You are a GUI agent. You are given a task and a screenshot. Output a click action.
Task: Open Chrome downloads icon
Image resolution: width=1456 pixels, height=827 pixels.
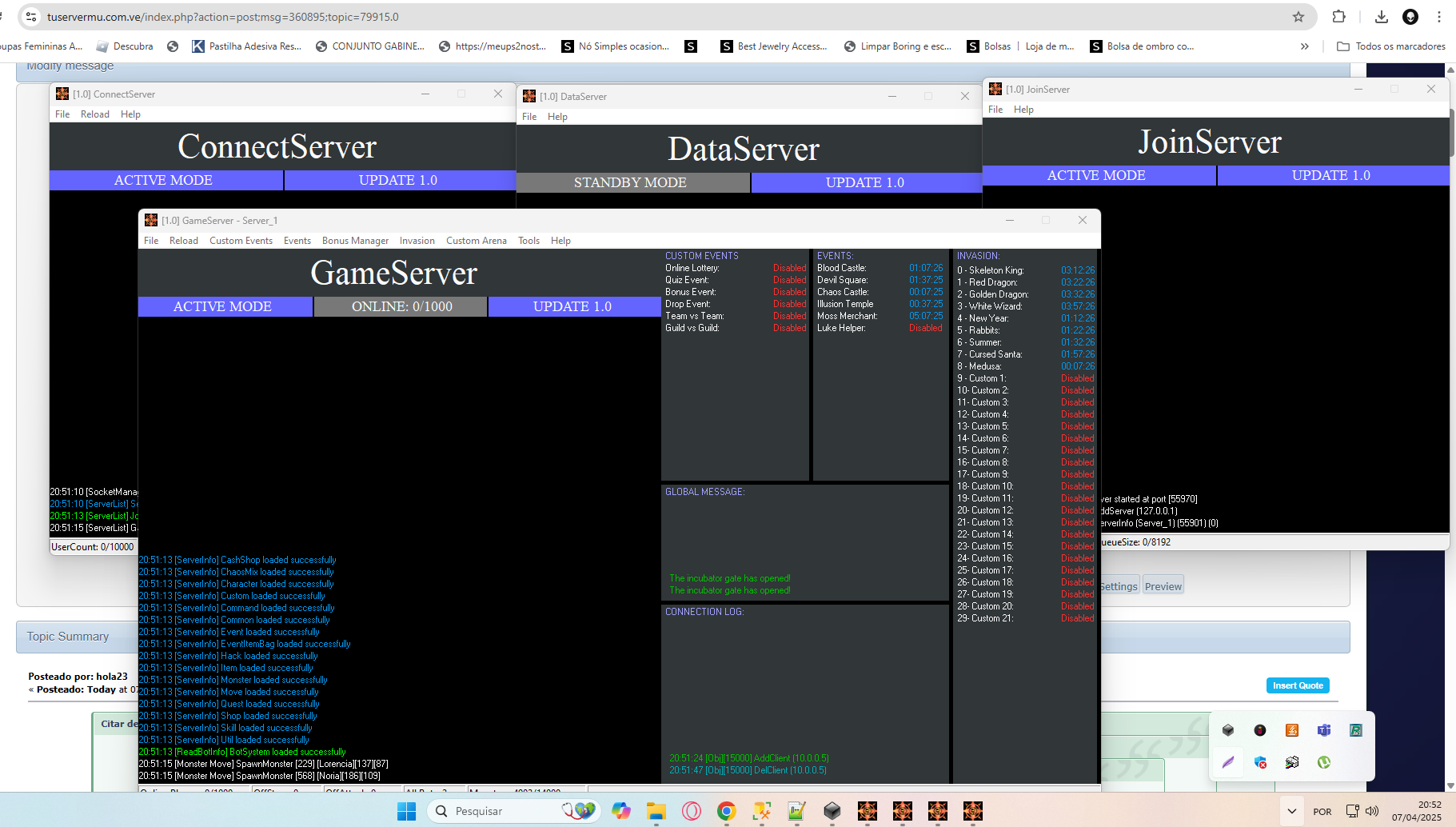(1381, 17)
